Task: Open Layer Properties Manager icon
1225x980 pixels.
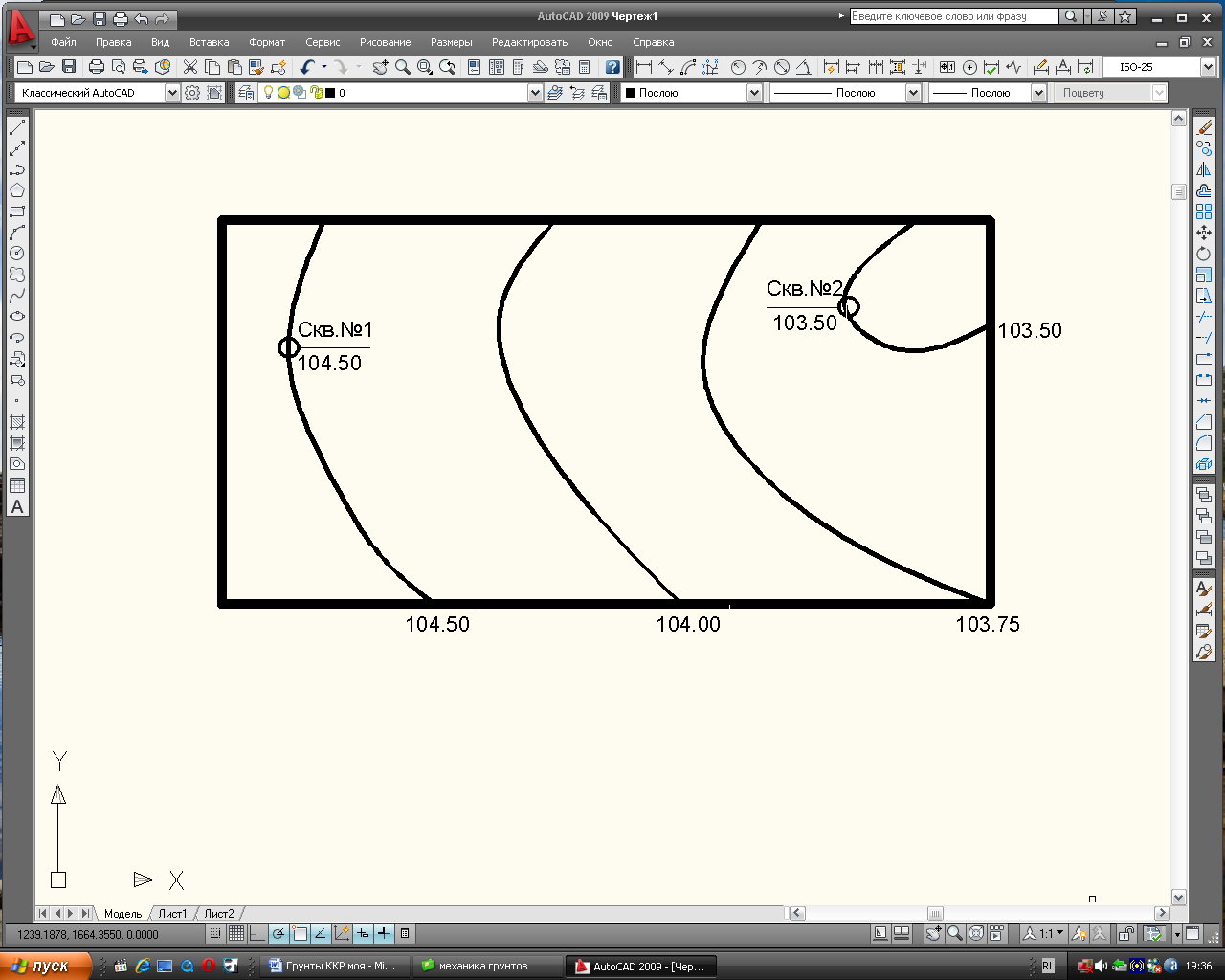Action: click(x=247, y=93)
